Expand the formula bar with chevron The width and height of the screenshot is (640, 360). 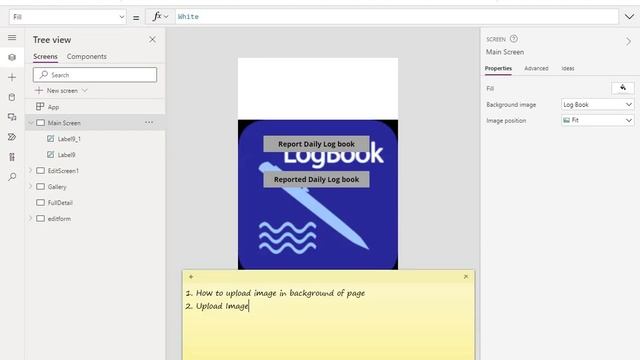pos(629,17)
